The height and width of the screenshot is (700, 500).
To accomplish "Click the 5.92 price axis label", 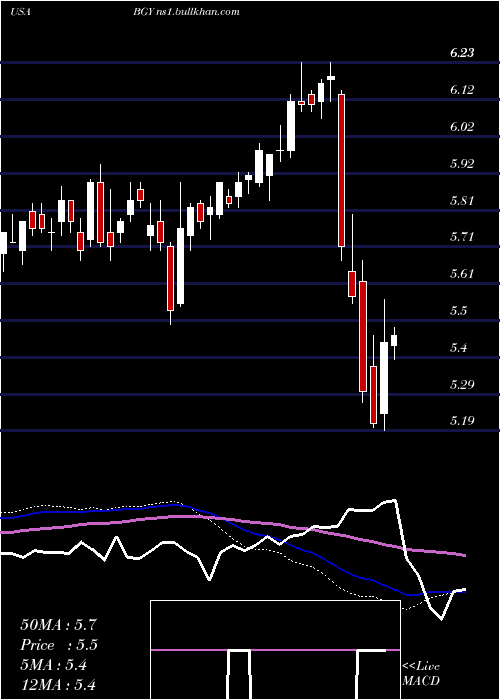I will (x=462, y=164).
